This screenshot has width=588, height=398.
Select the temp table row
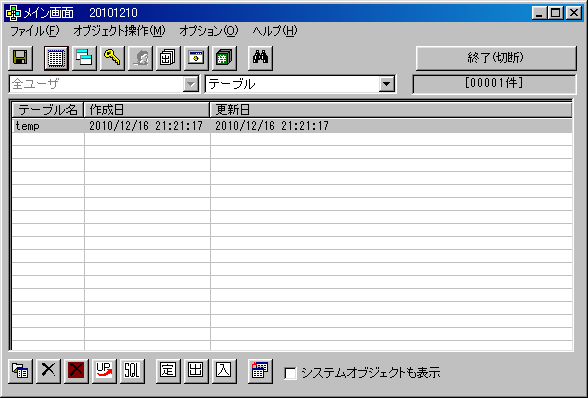click(x=292, y=126)
